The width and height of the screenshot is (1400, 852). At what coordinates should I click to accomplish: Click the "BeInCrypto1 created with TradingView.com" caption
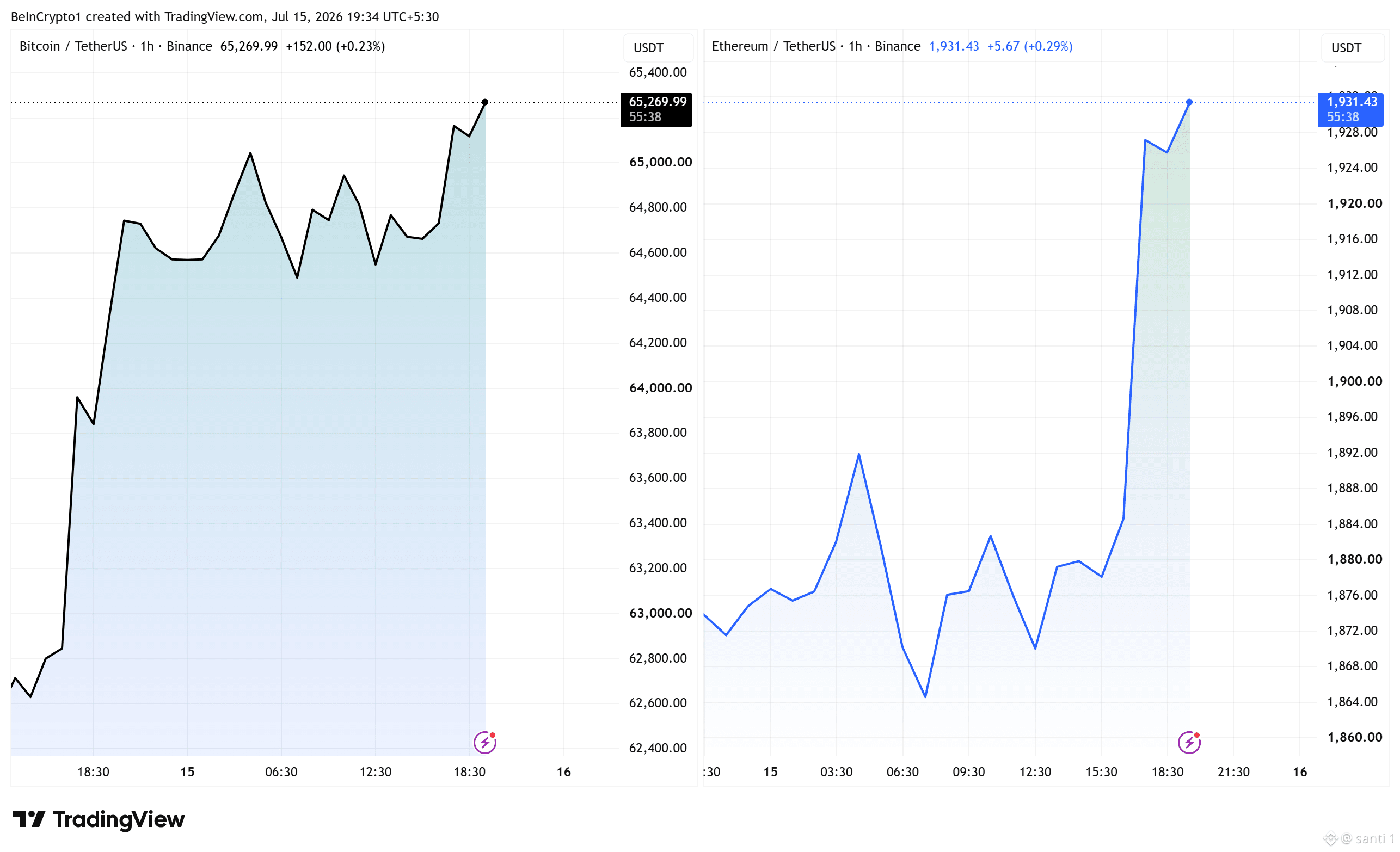pos(137,16)
